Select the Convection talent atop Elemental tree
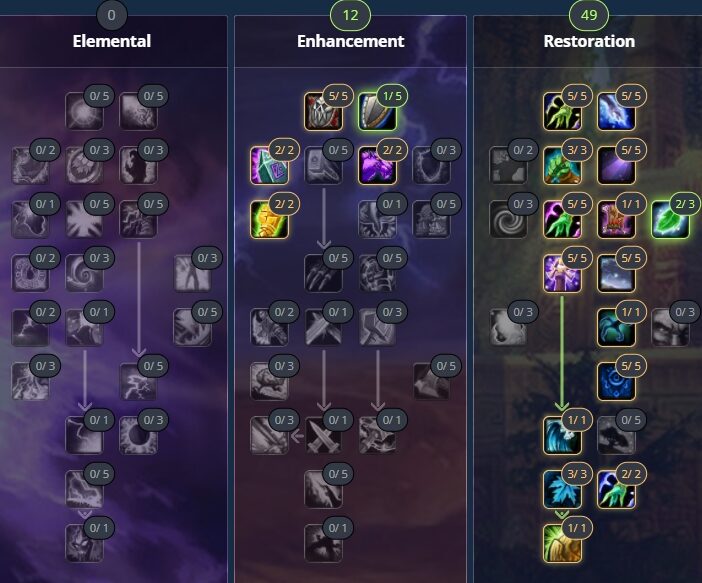The height and width of the screenshot is (583, 702). click(x=84, y=111)
